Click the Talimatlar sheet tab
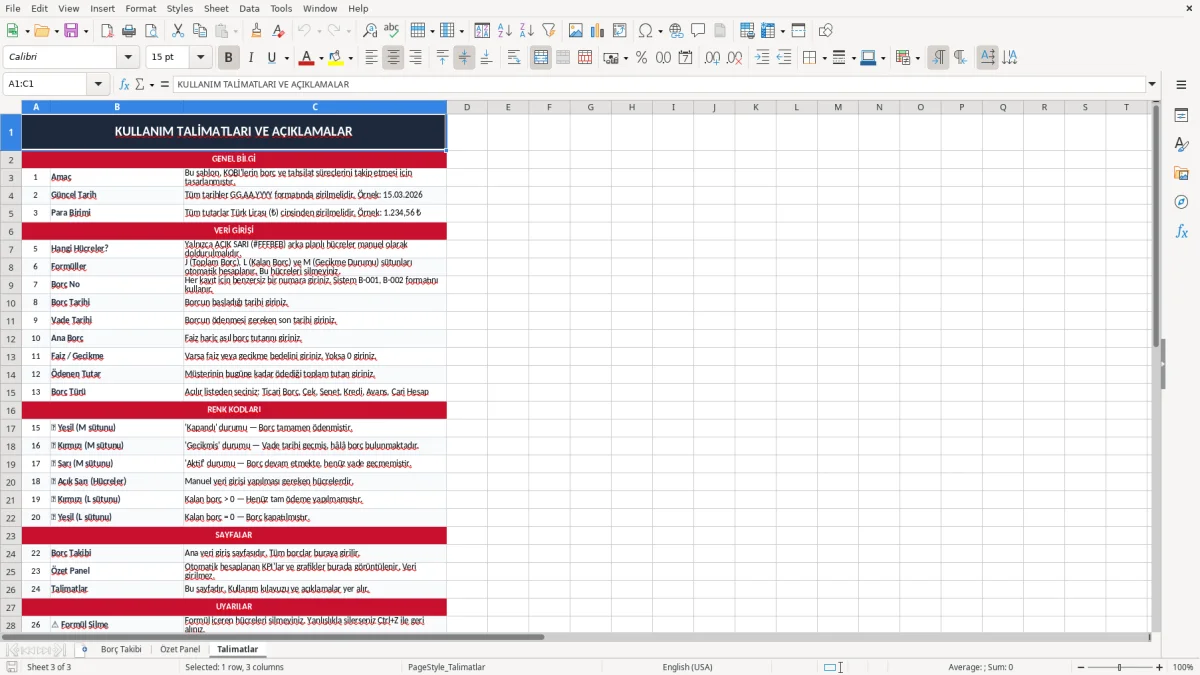This screenshot has width=1200, height=675. tap(237, 649)
